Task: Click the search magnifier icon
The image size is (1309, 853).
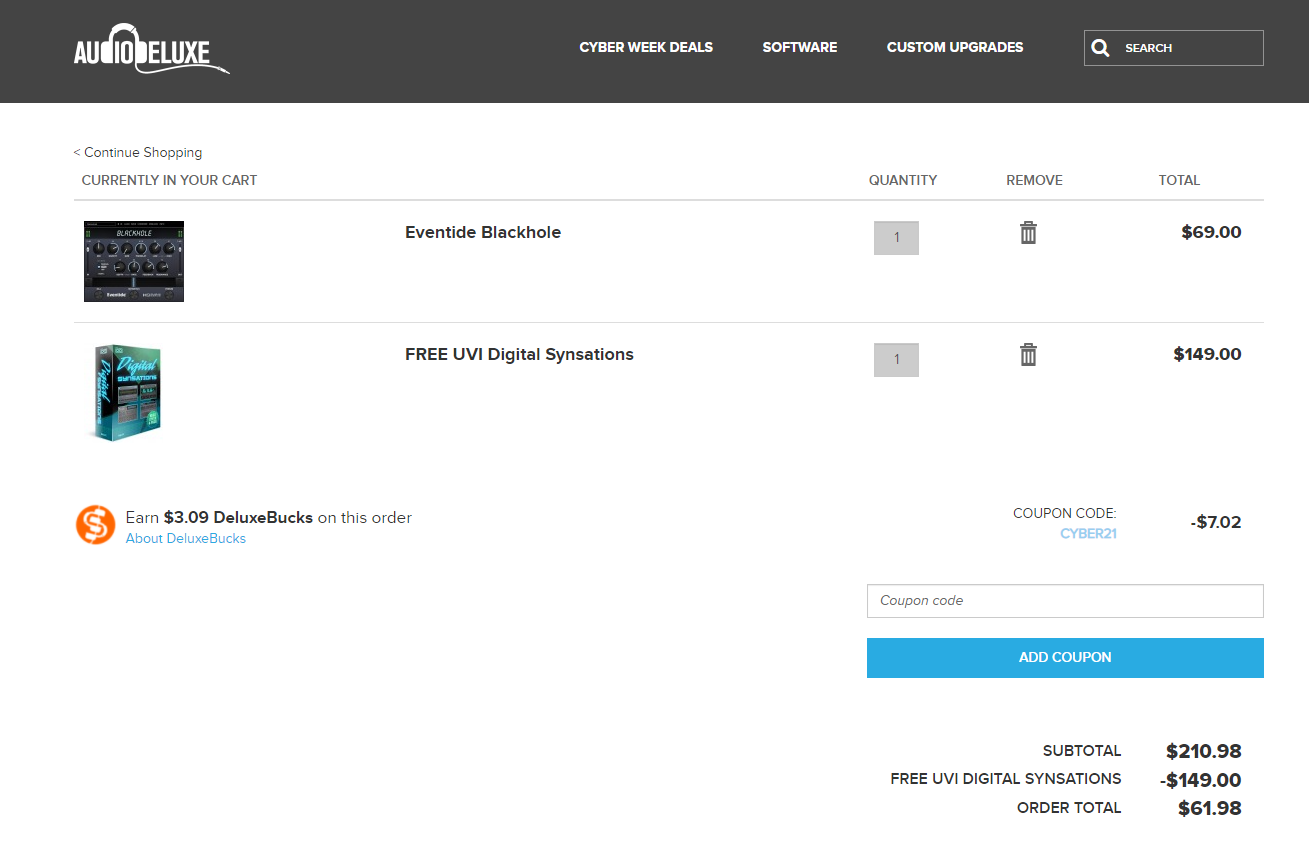Action: 1100,48
